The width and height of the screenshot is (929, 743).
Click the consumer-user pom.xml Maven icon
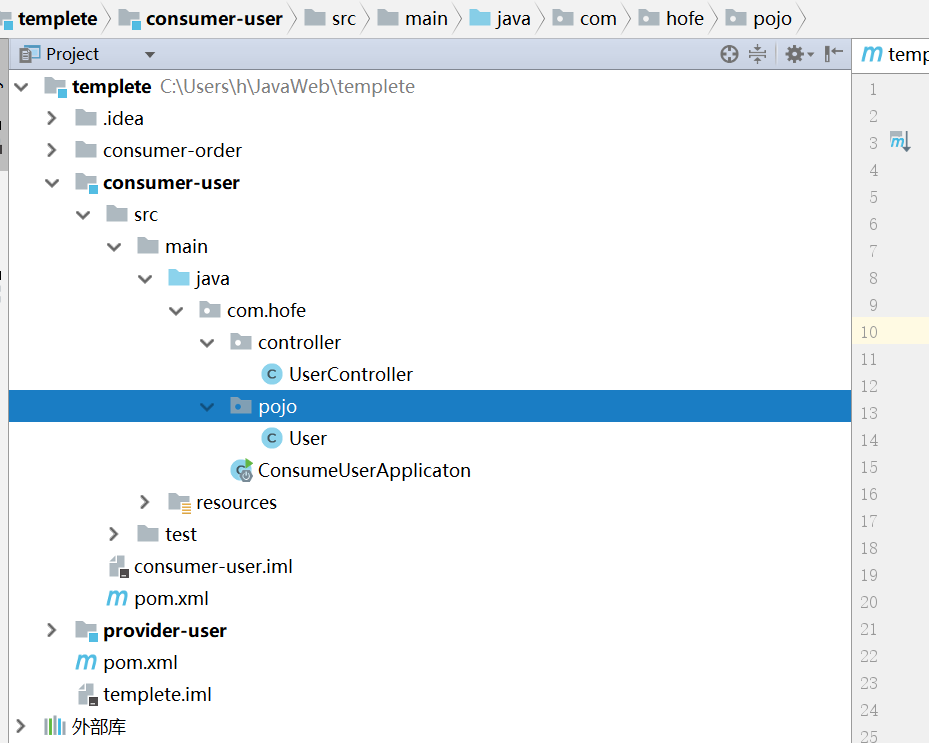[117, 598]
